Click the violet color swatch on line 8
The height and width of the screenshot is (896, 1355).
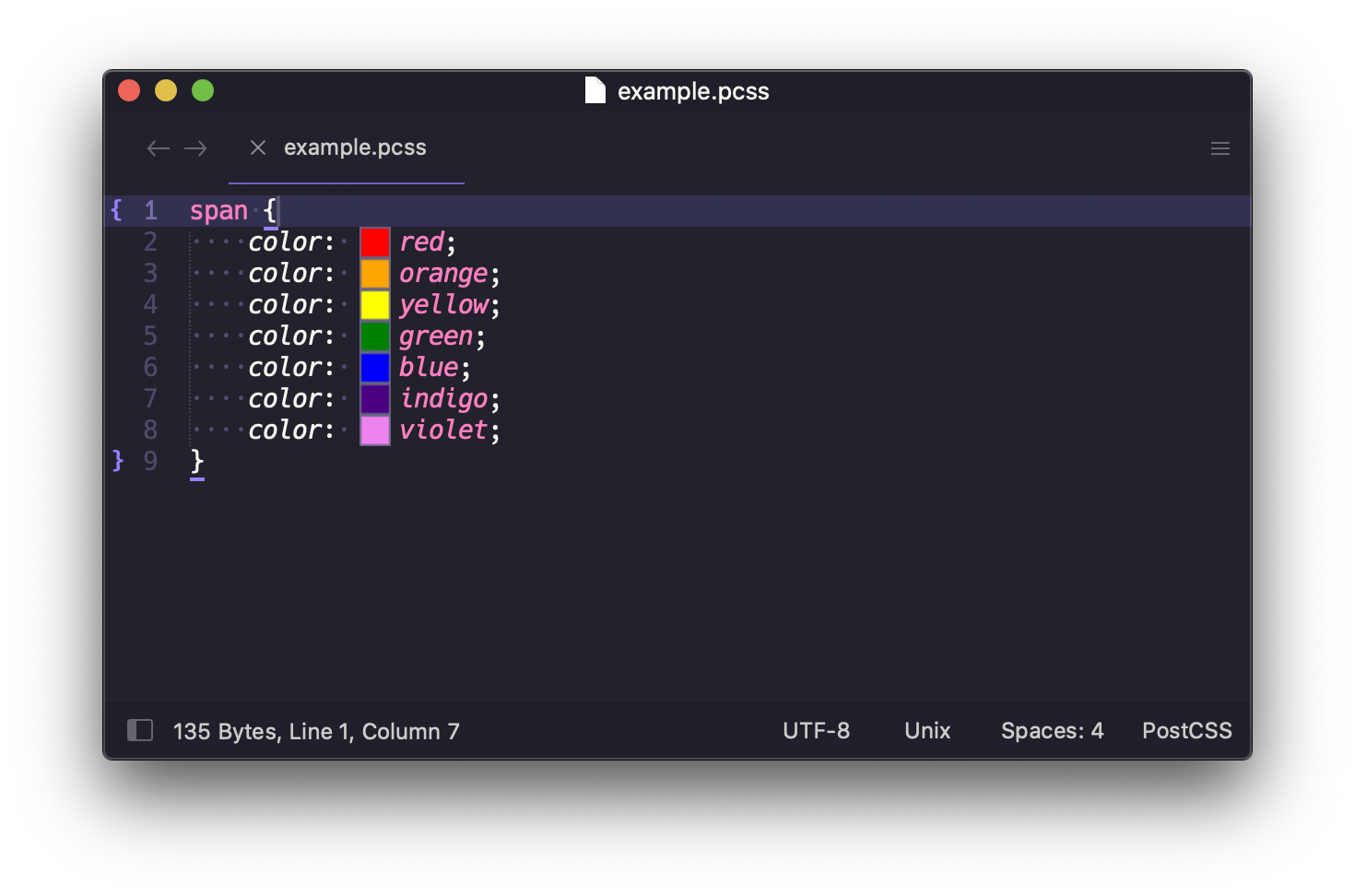coord(375,430)
